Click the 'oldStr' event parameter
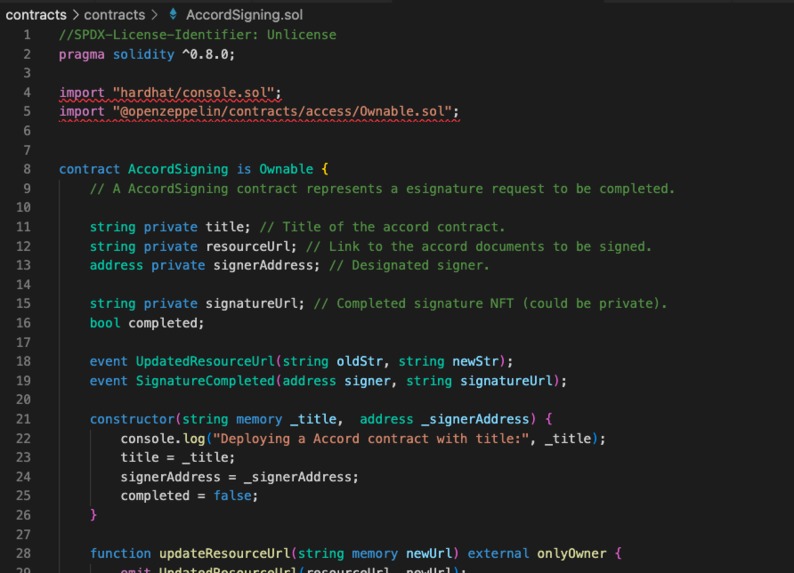The height and width of the screenshot is (573, 794). point(360,361)
